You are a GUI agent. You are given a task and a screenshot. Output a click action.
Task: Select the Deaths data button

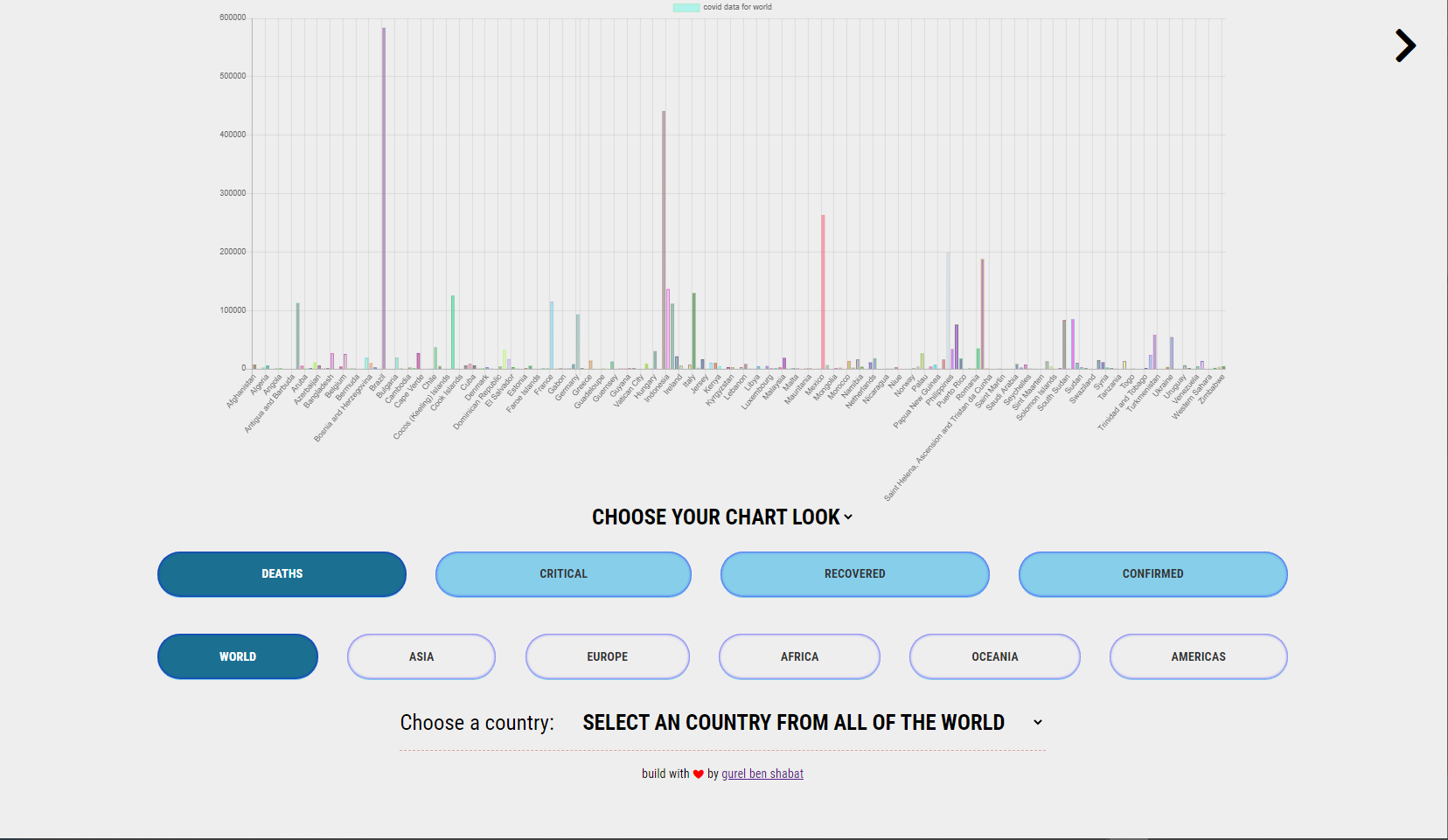[282, 574]
